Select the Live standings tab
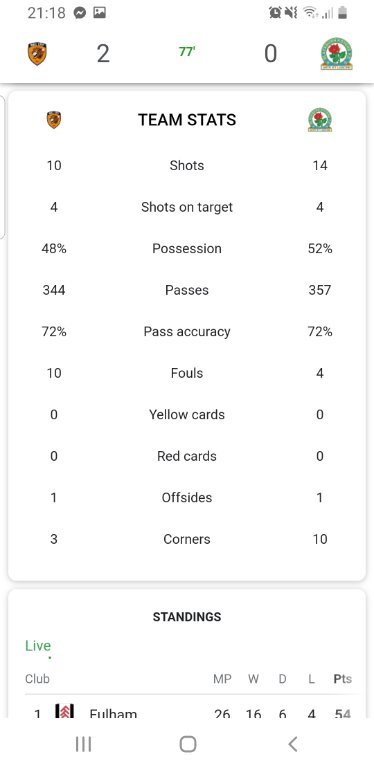374x768 pixels. [x=38, y=646]
